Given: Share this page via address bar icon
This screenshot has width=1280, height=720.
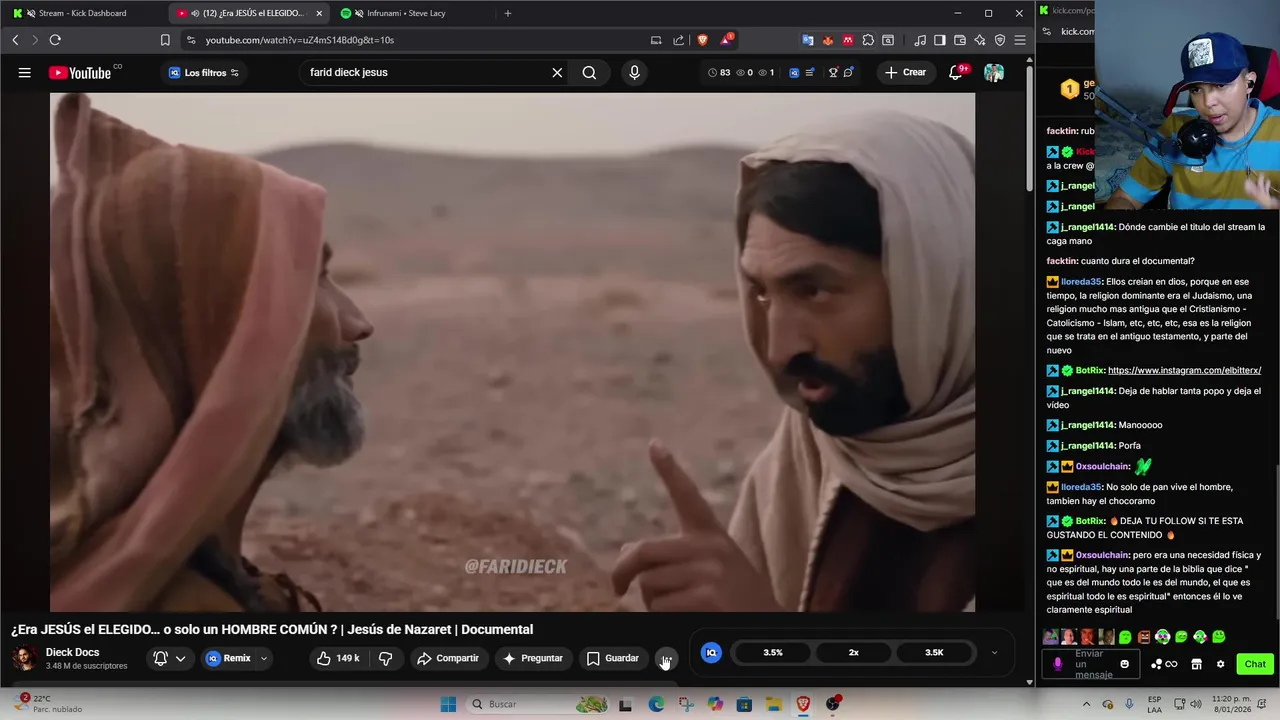Looking at the screenshot, I should pyautogui.click(x=679, y=40).
